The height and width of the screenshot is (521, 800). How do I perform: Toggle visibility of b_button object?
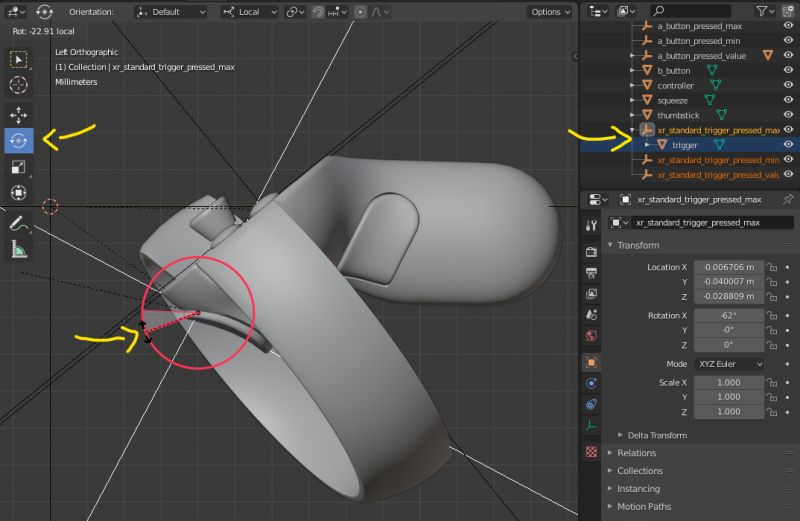[788, 70]
